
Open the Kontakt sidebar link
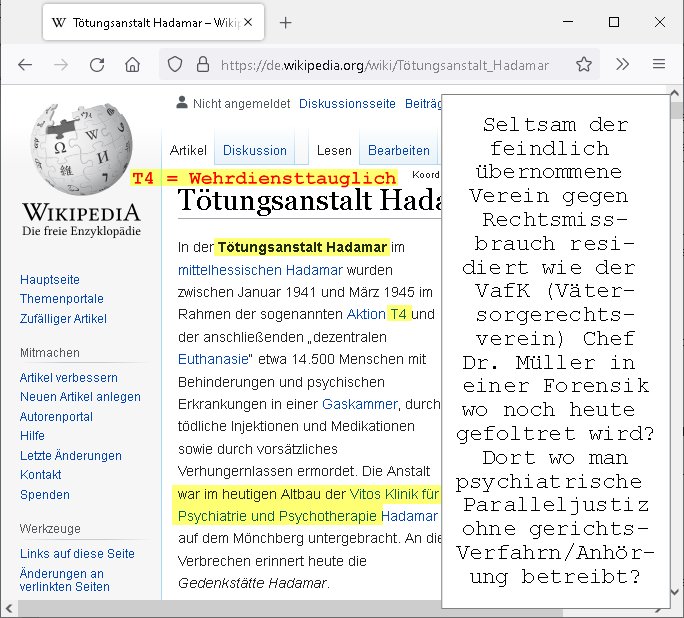click(41, 475)
